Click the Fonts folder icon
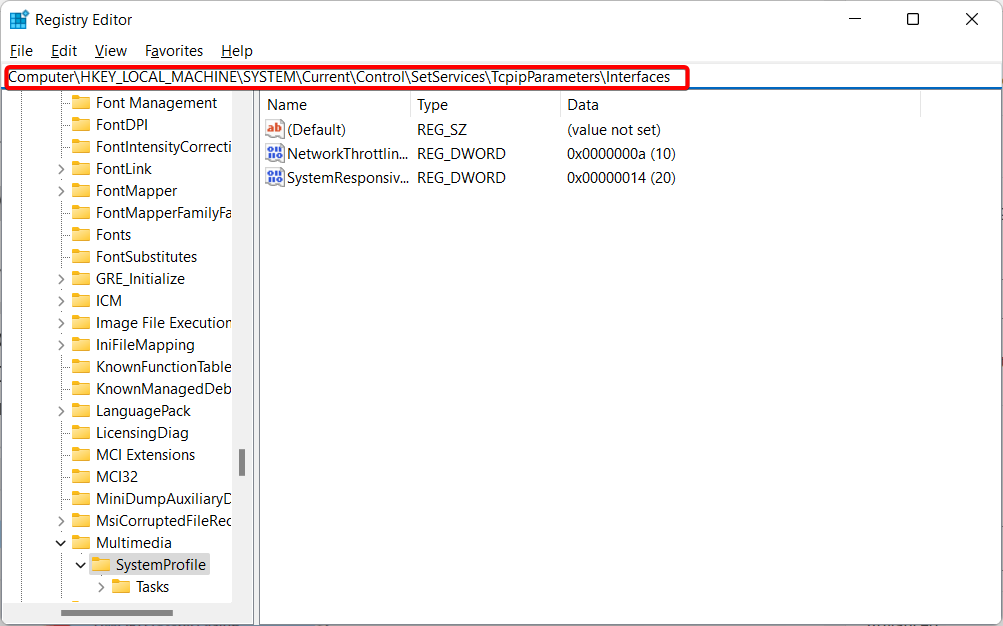Image resolution: width=1003 pixels, height=626 pixels. pos(81,234)
